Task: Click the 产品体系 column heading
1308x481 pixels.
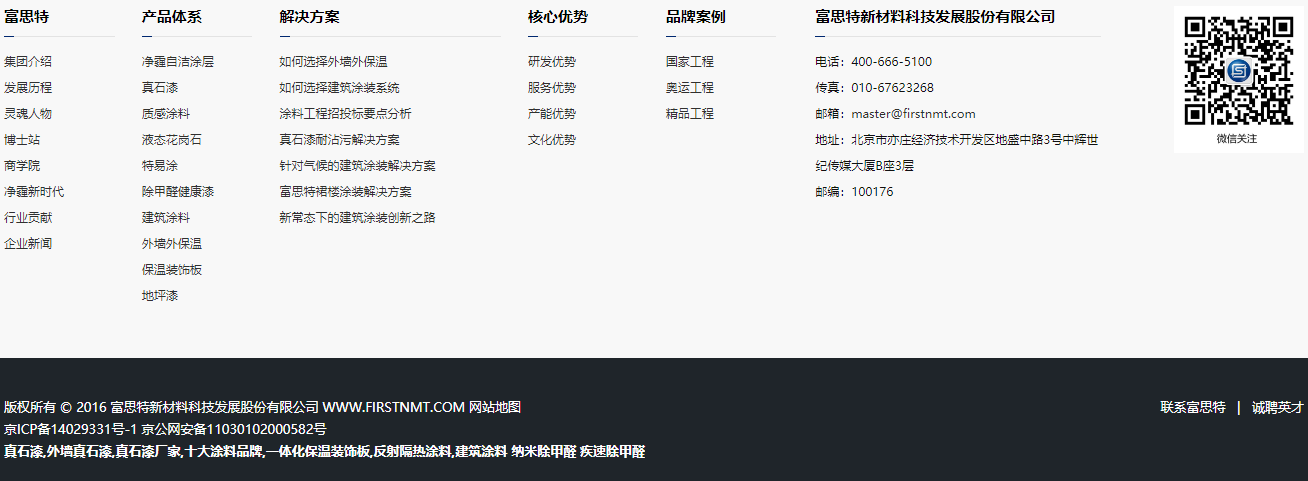Action: click(172, 17)
